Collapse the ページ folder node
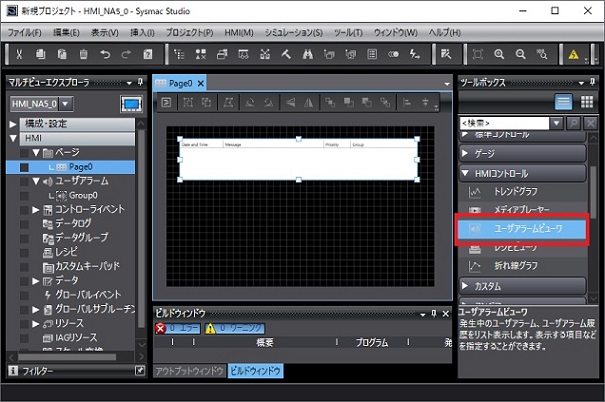The width and height of the screenshot is (605, 402). pos(36,153)
